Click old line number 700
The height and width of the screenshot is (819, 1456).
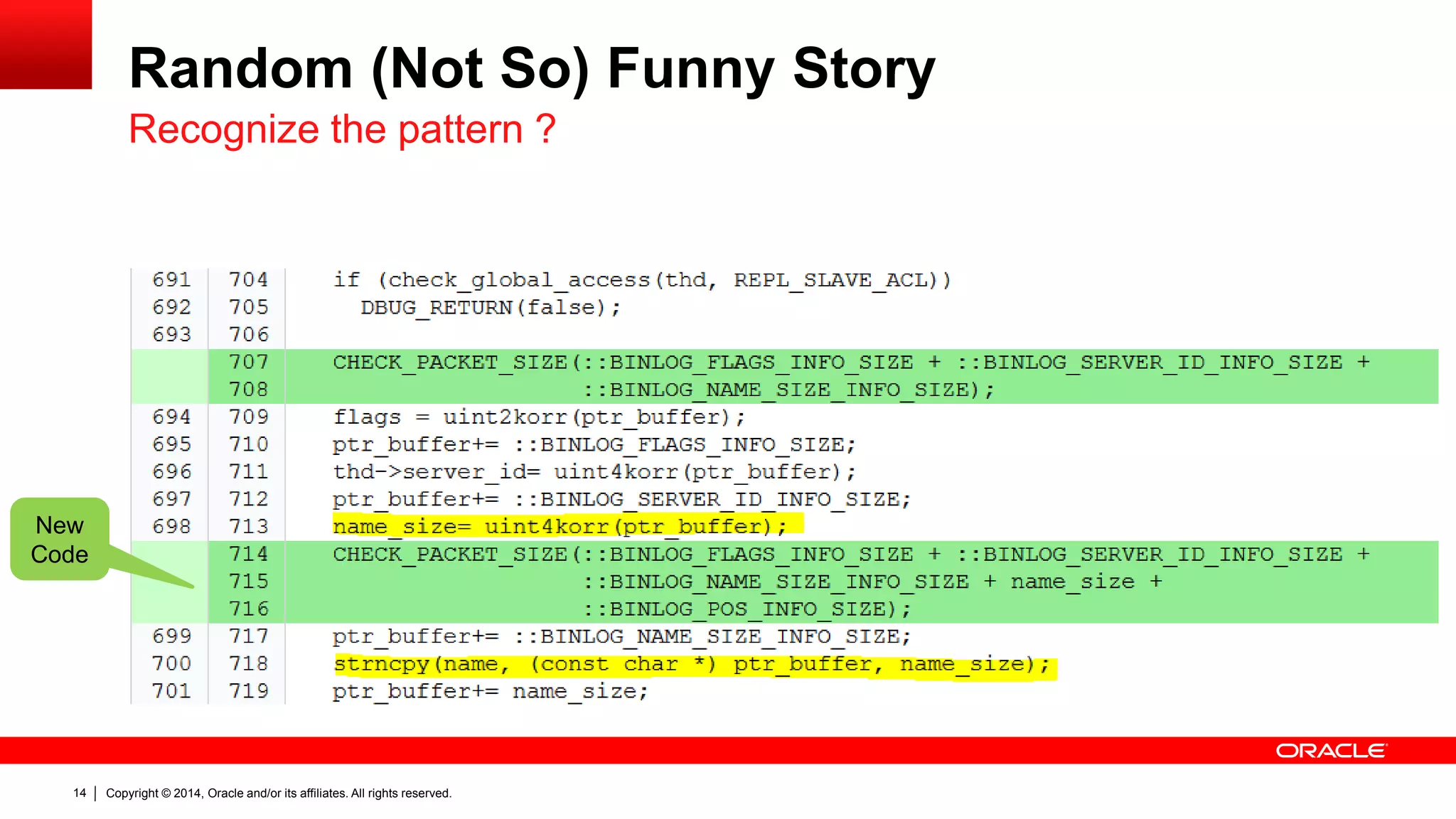coord(172,664)
